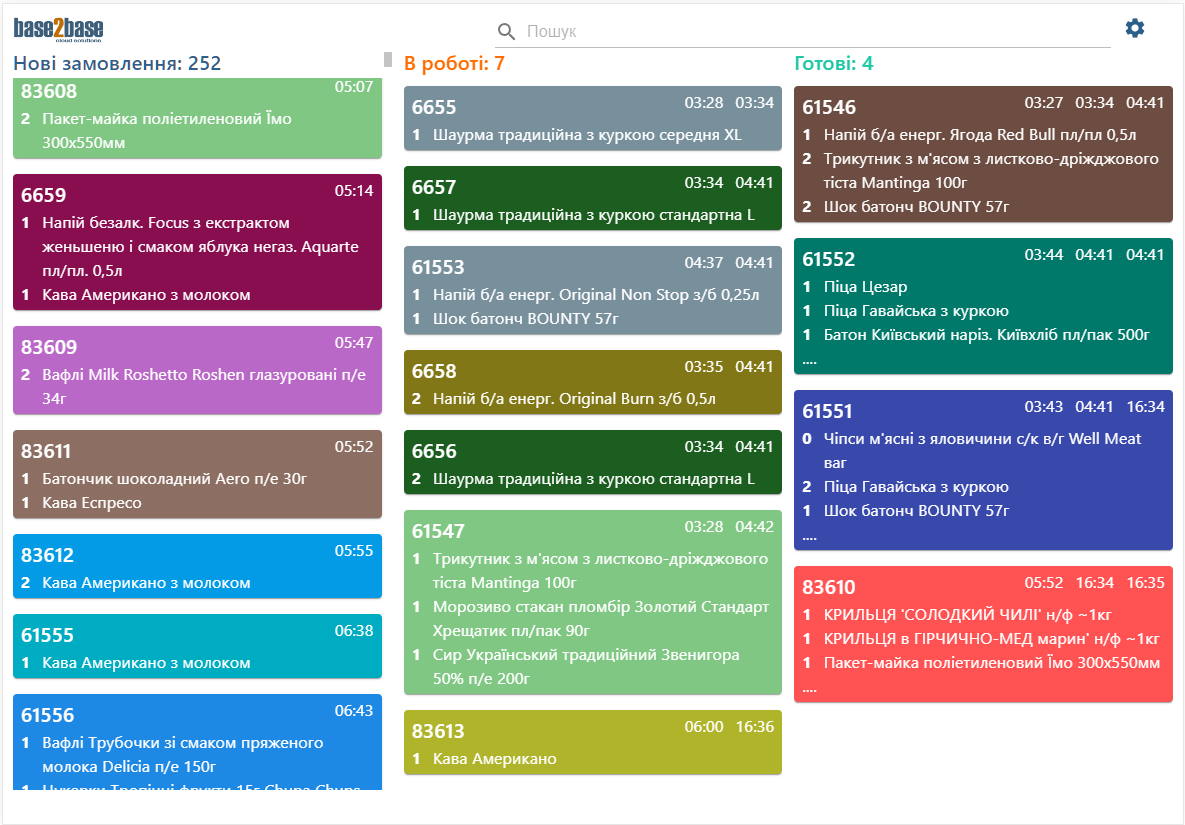Select Піца Гавайська з куркою in 61551
Image resolution: width=1185 pixels, height=825 pixels.
click(x=916, y=487)
